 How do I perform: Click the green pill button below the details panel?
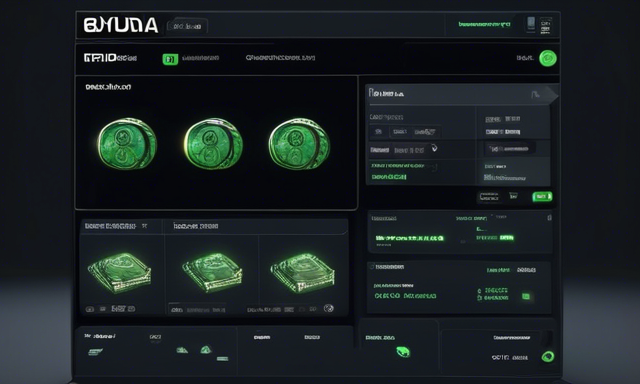(542, 197)
